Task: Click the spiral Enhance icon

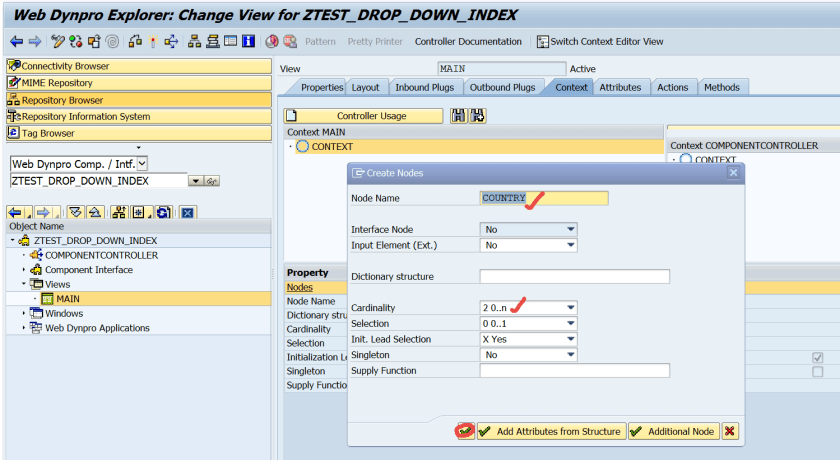Action: tap(112, 41)
